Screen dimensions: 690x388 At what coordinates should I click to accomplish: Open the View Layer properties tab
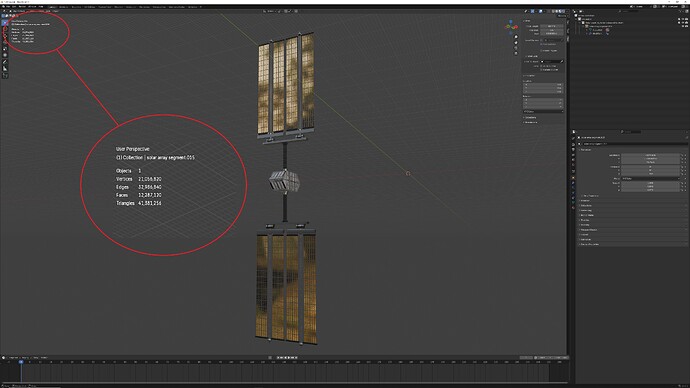pos(573,155)
